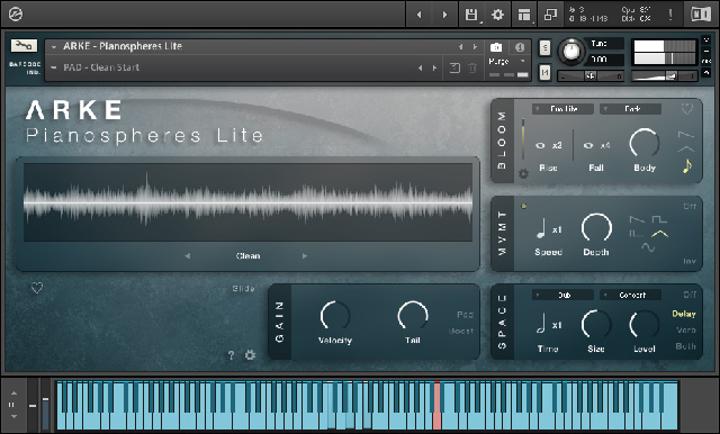Image resolution: width=720 pixels, height=434 pixels.
Task: Open the Purge dropdown menu
Action: [x=507, y=61]
